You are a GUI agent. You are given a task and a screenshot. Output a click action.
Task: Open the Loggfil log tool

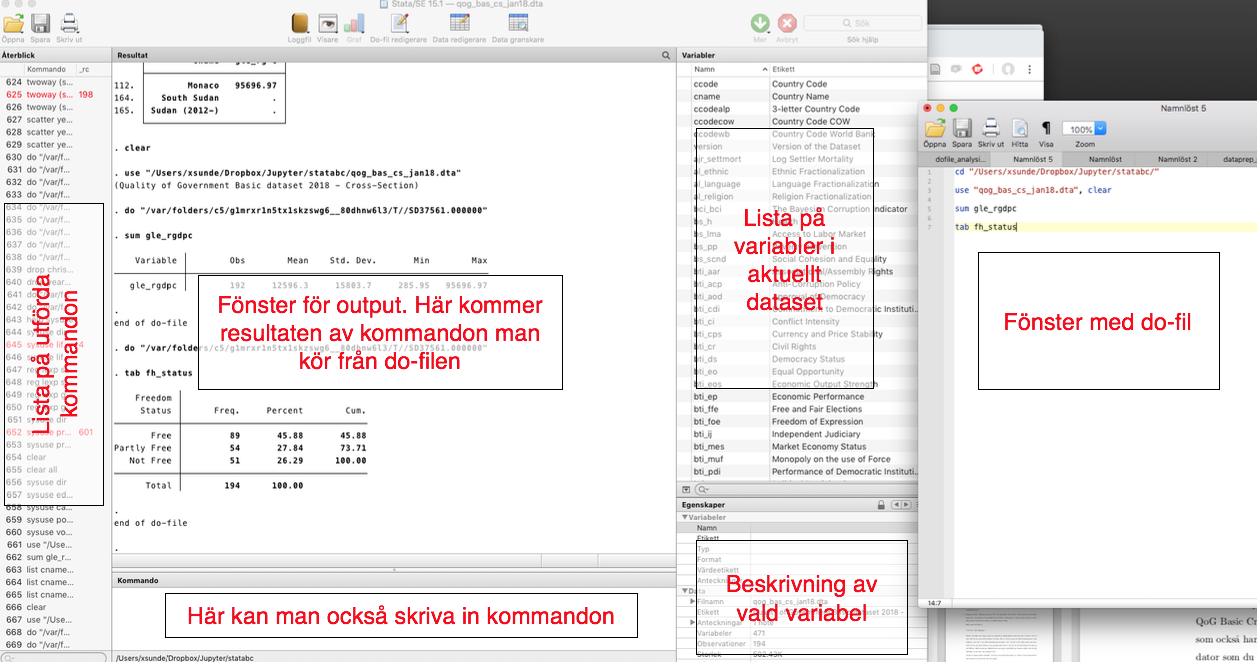pos(300,24)
